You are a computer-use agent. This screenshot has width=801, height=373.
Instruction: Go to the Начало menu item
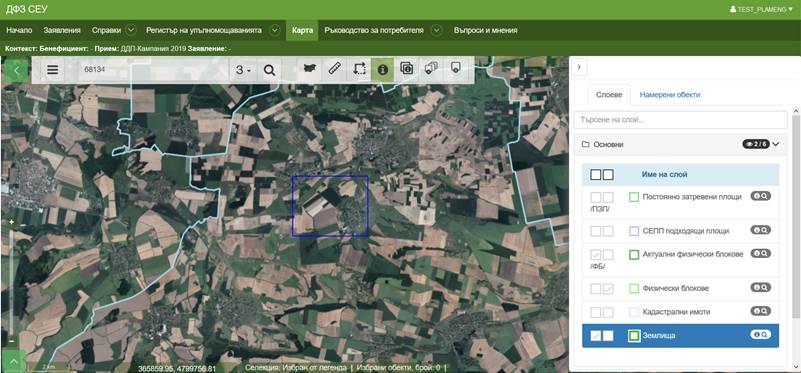(19, 30)
